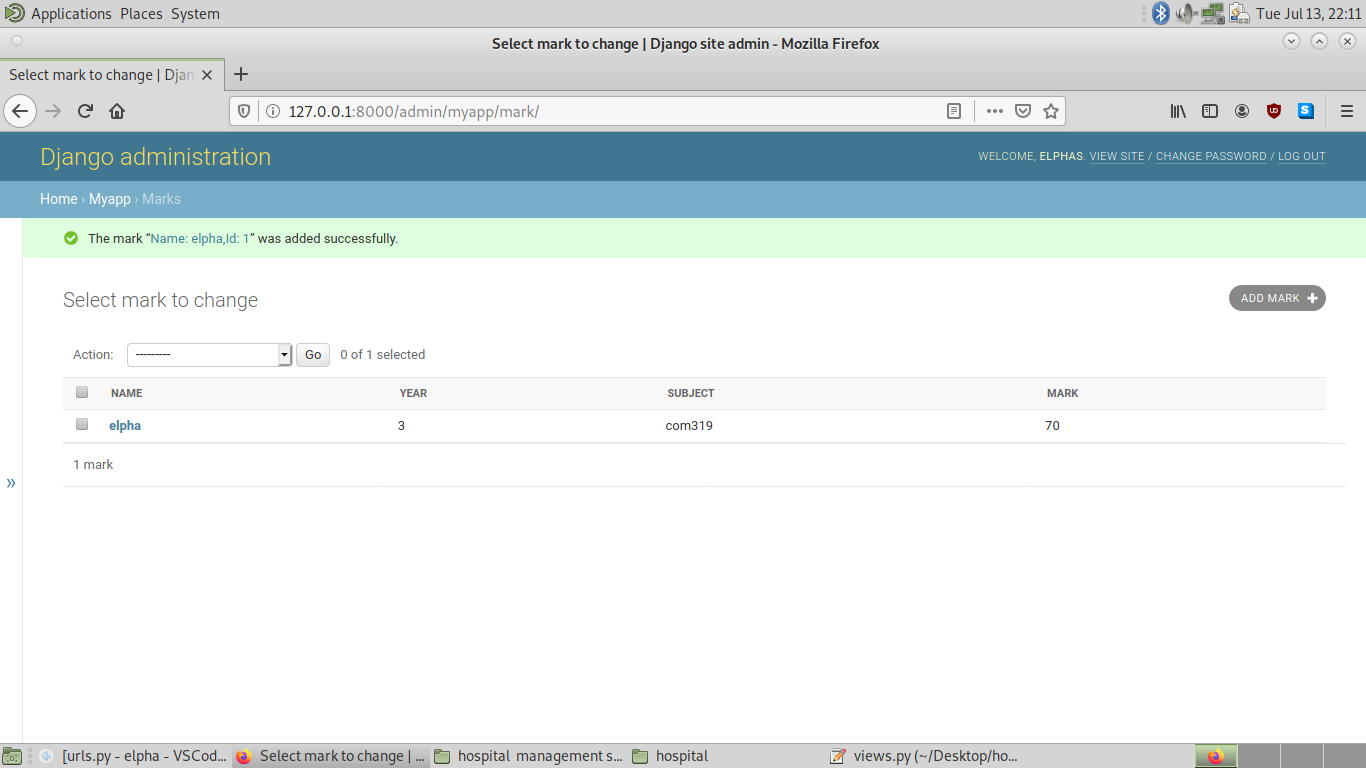Reload the current page

[84, 111]
